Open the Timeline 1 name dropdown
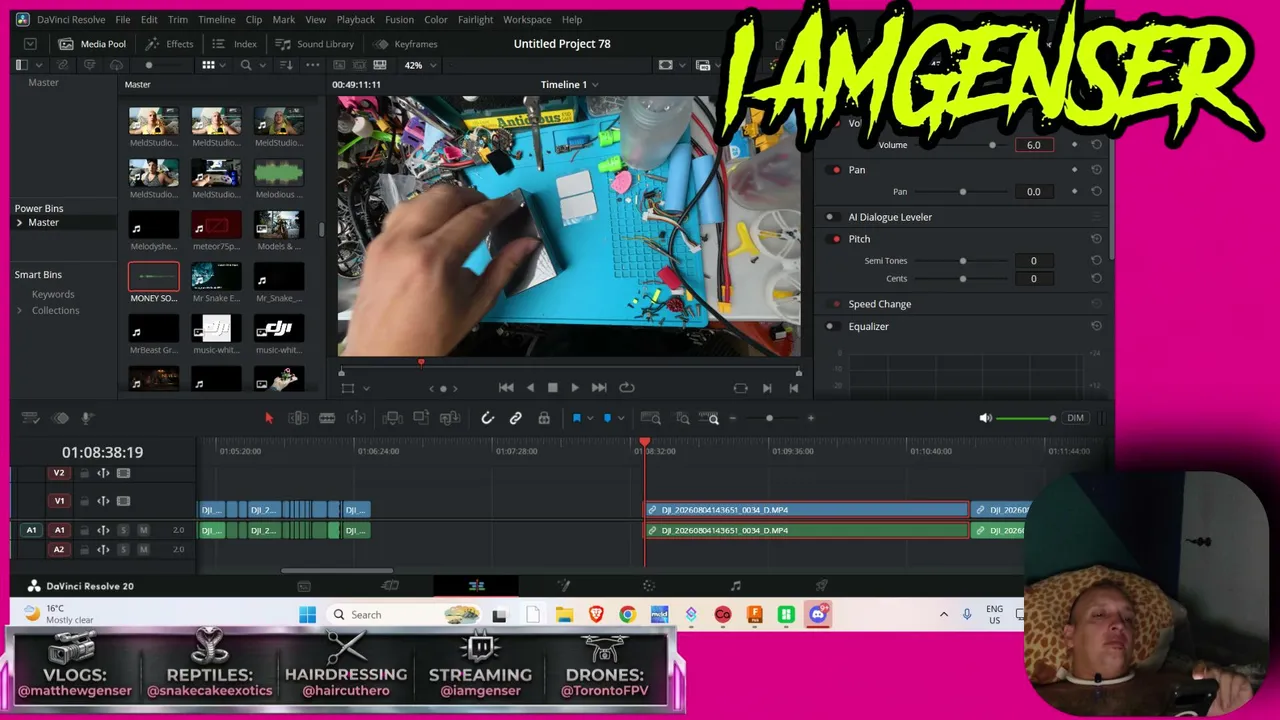This screenshot has width=1280, height=720. tap(569, 85)
